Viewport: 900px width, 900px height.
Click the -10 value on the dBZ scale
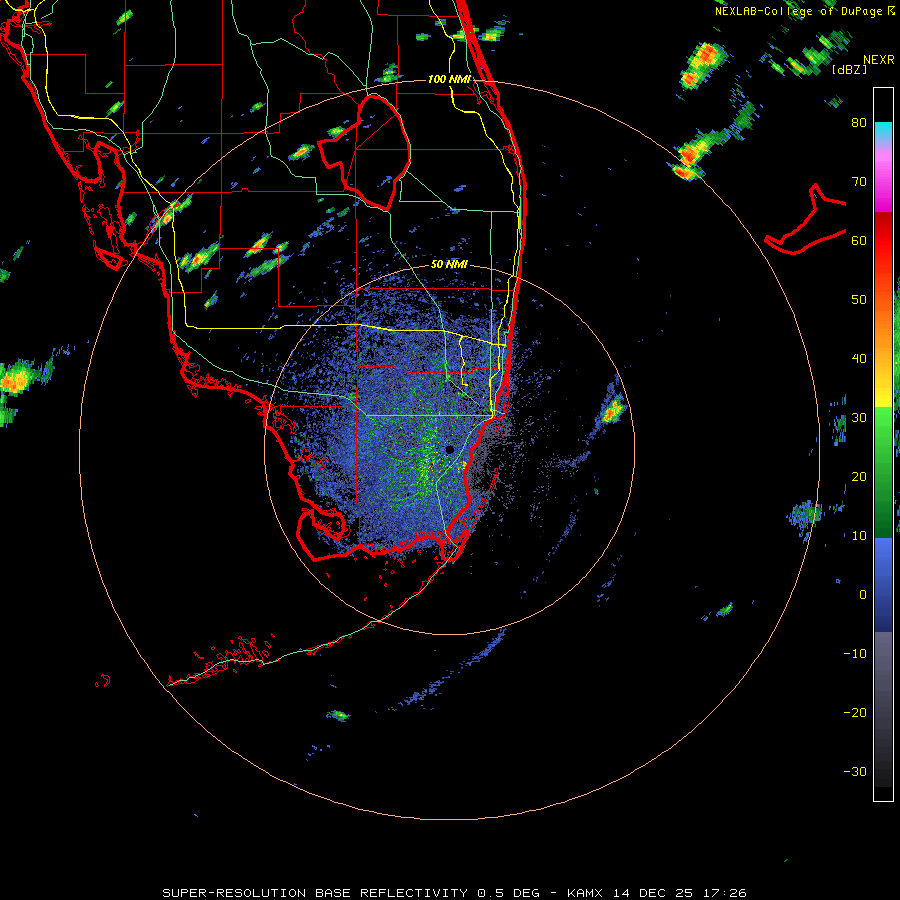(855, 654)
